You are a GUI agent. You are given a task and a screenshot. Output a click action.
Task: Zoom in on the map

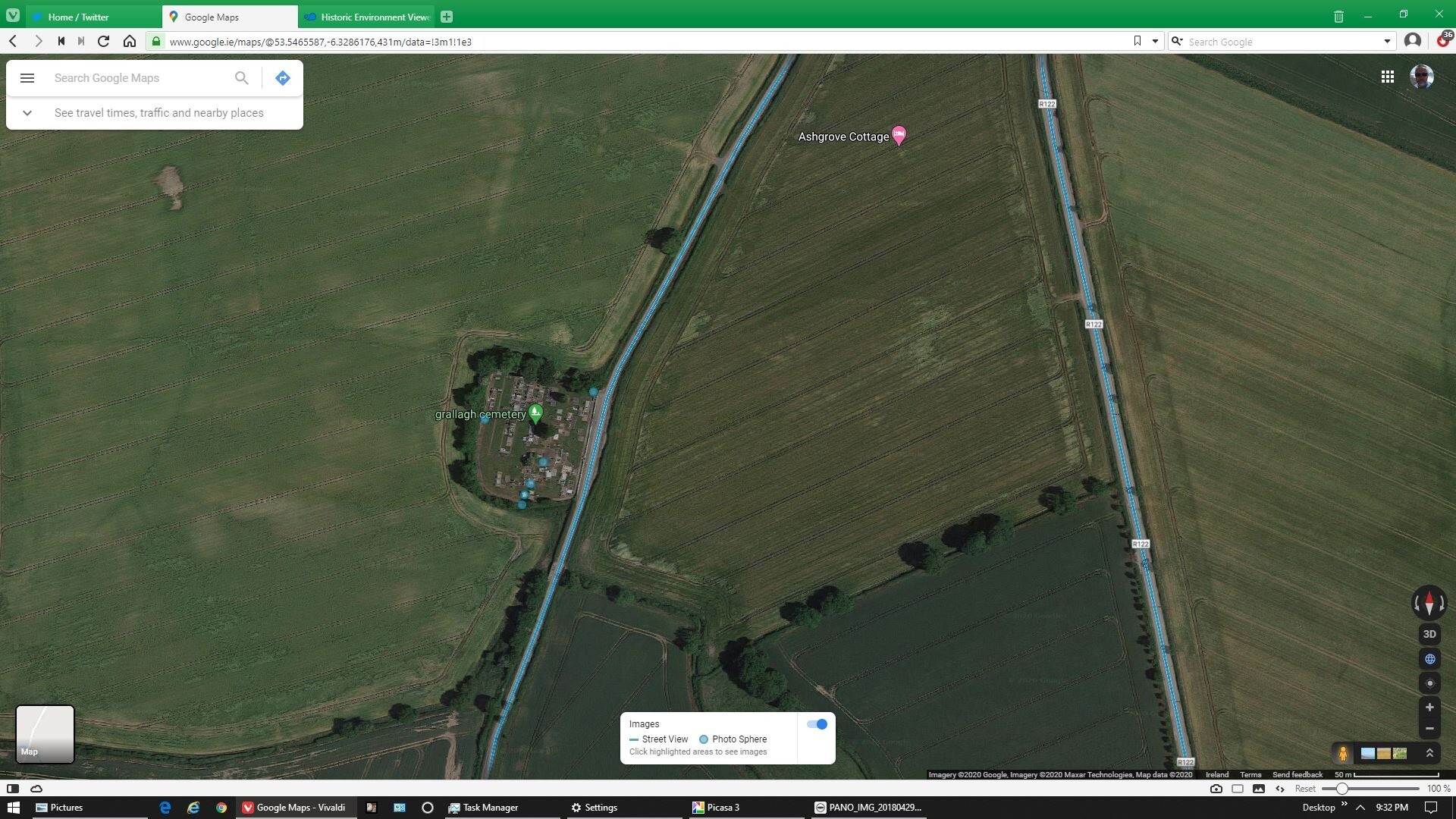click(1429, 708)
